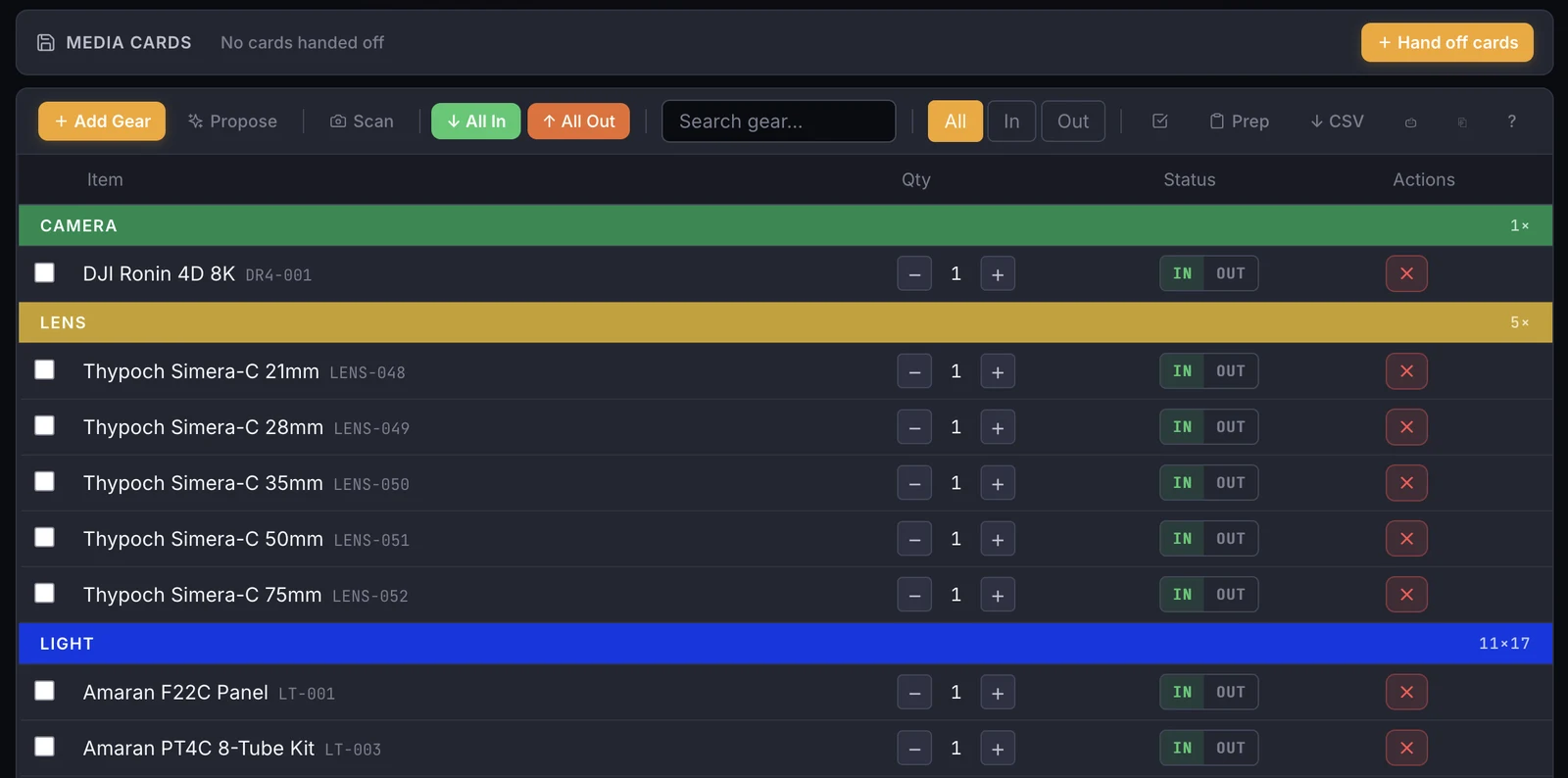Decrease quantity for Thypoch Simera-C 28mm
1568x778 pixels.
point(914,427)
